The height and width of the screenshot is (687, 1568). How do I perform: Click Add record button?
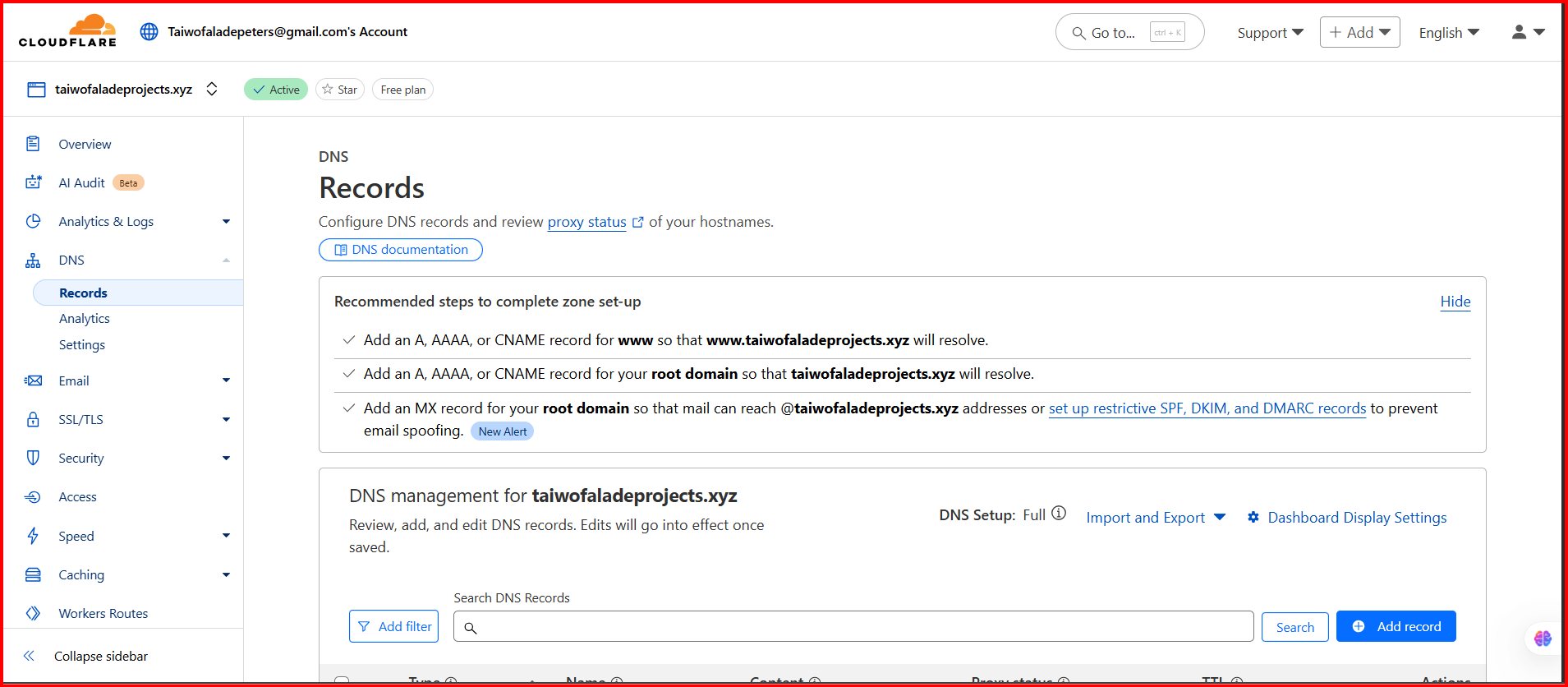(1396, 626)
